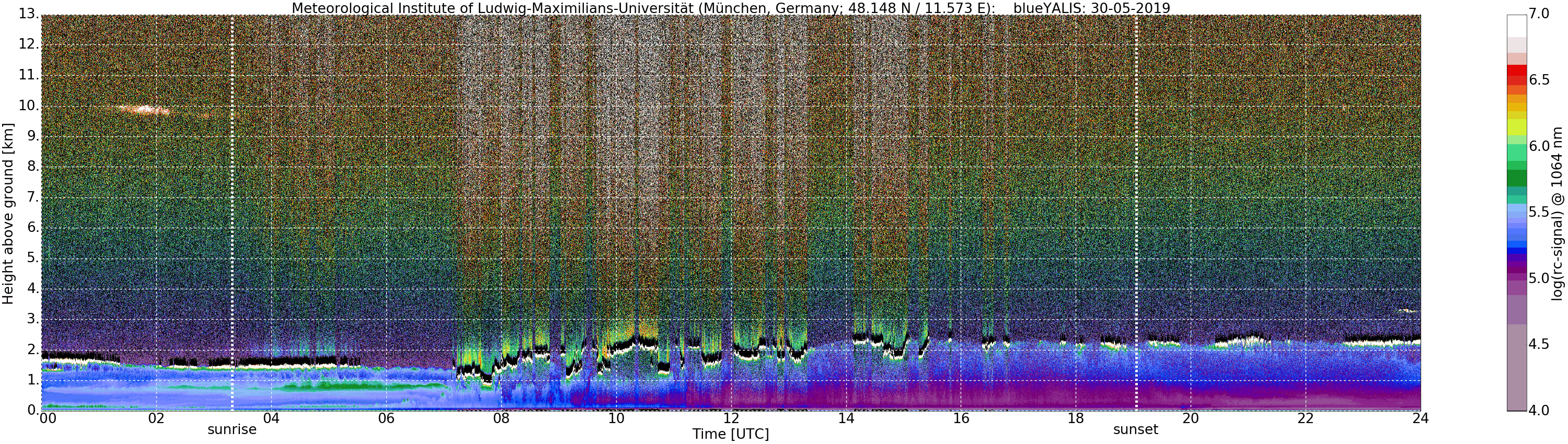
Task: Click the time axis tick label '18'
Action: (x=1076, y=418)
